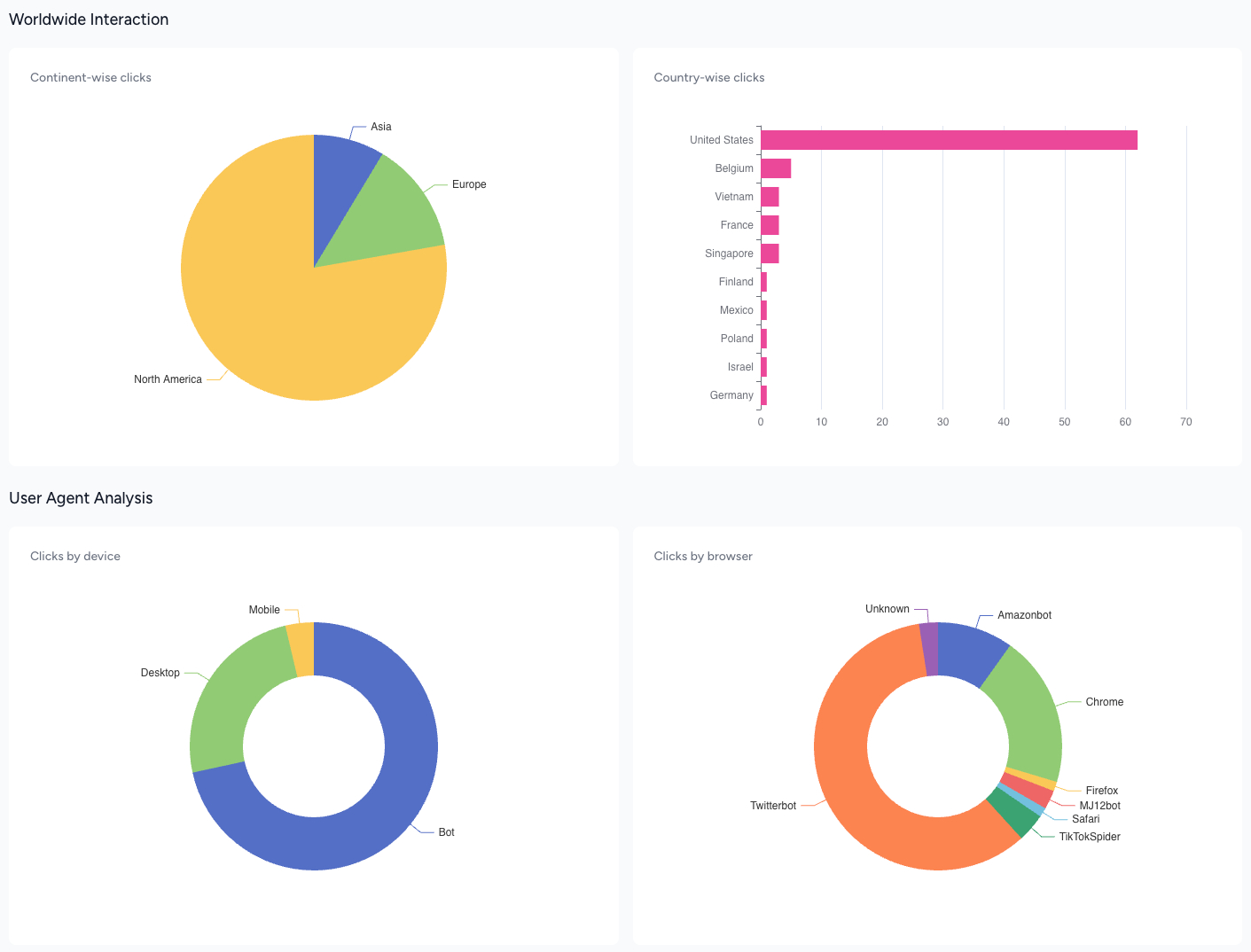Screen dimensions: 1251x952
Task: Click the Firefox label in browser chart
Action: pyautogui.click(x=1101, y=791)
